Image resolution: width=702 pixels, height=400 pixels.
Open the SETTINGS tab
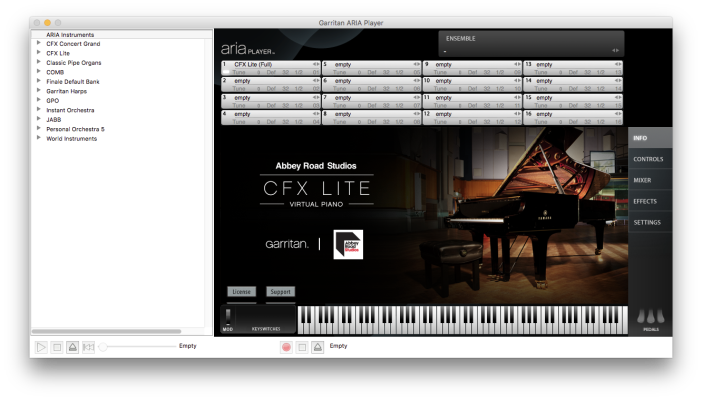click(x=650, y=222)
